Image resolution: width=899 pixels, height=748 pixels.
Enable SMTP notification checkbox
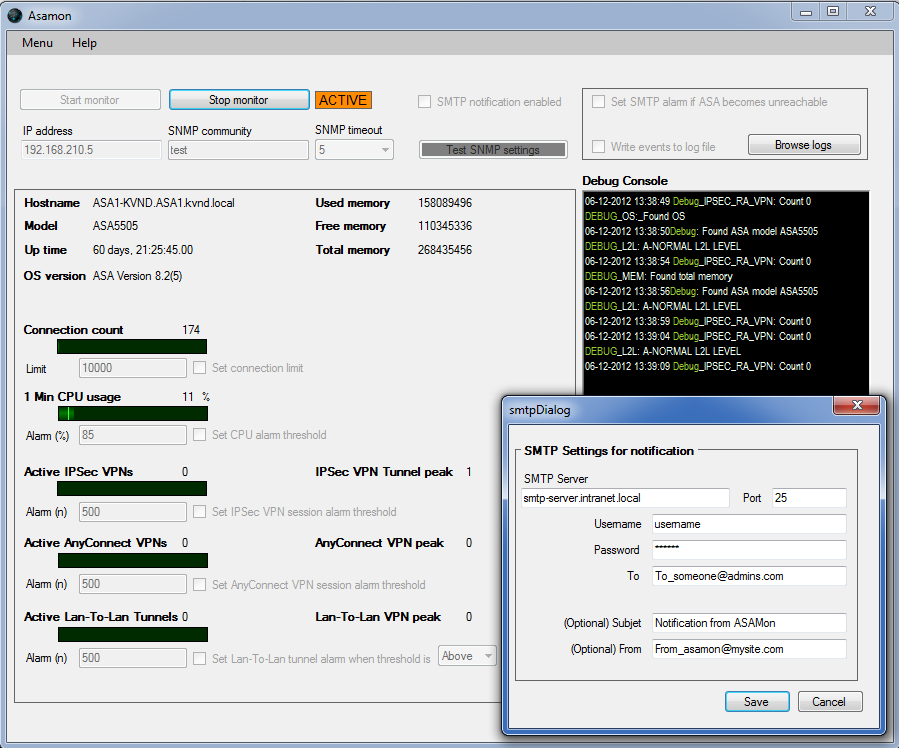pos(424,101)
